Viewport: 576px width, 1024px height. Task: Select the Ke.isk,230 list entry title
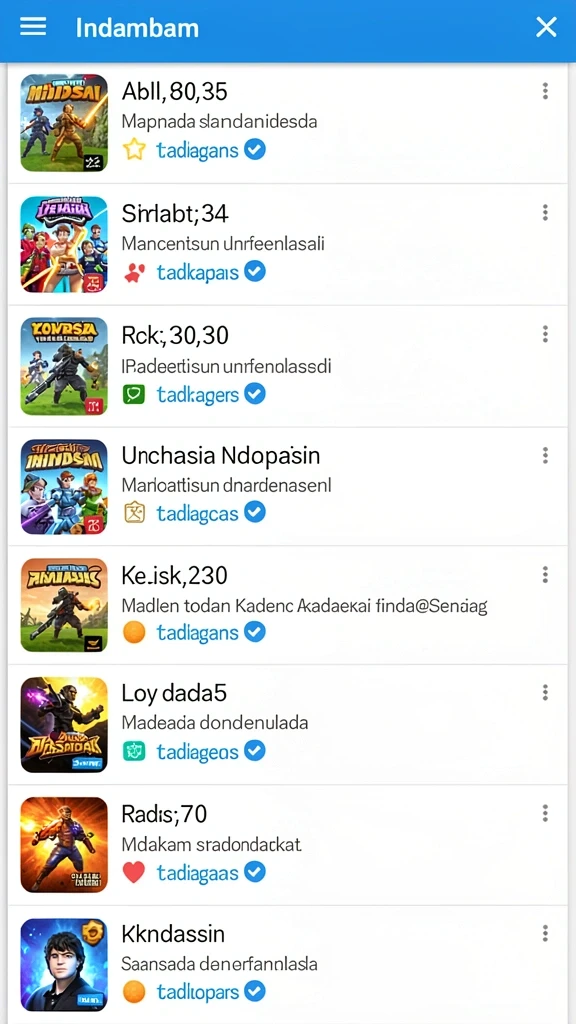(174, 575)
